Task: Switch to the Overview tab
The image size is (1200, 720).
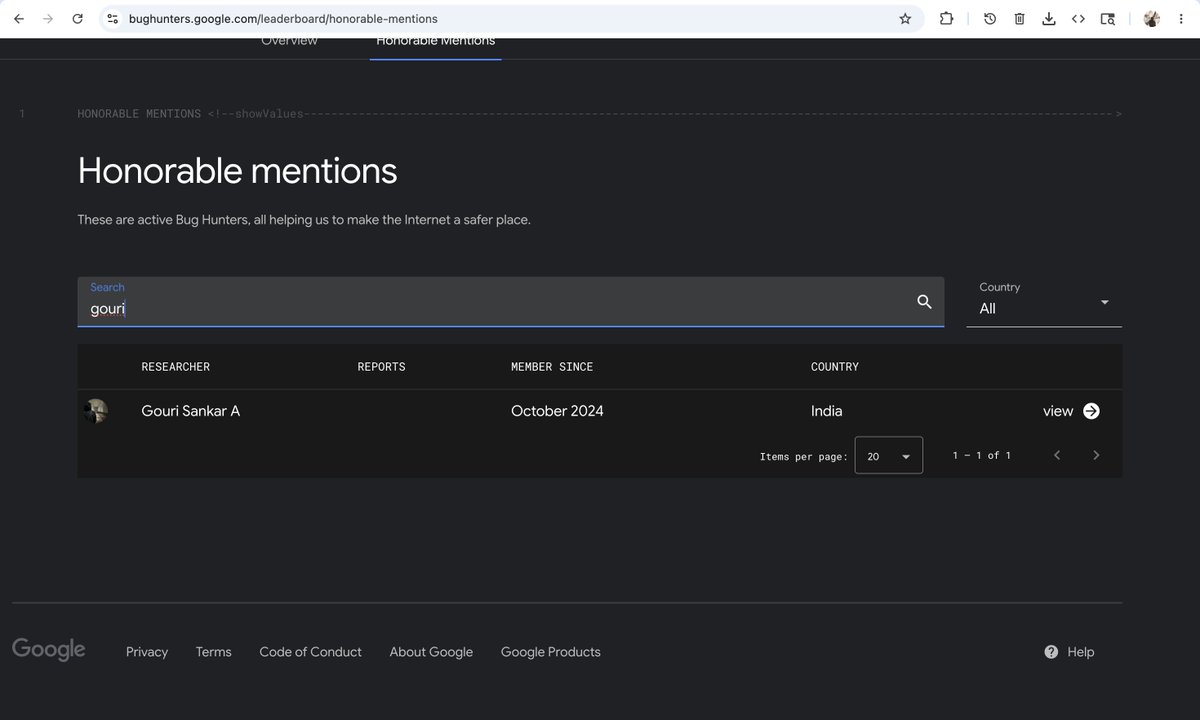Action: point(289,42)
